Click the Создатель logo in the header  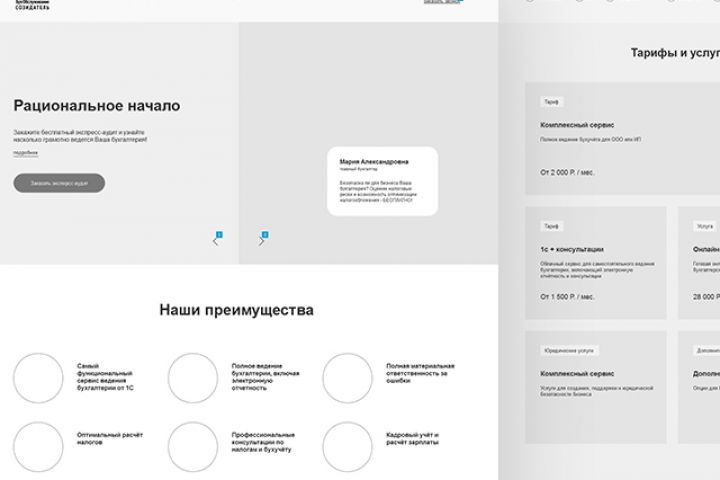32,5
